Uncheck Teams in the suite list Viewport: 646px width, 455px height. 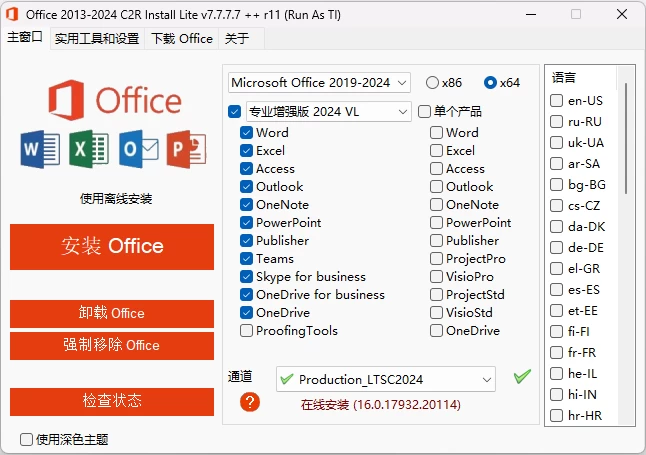(247, 258)
